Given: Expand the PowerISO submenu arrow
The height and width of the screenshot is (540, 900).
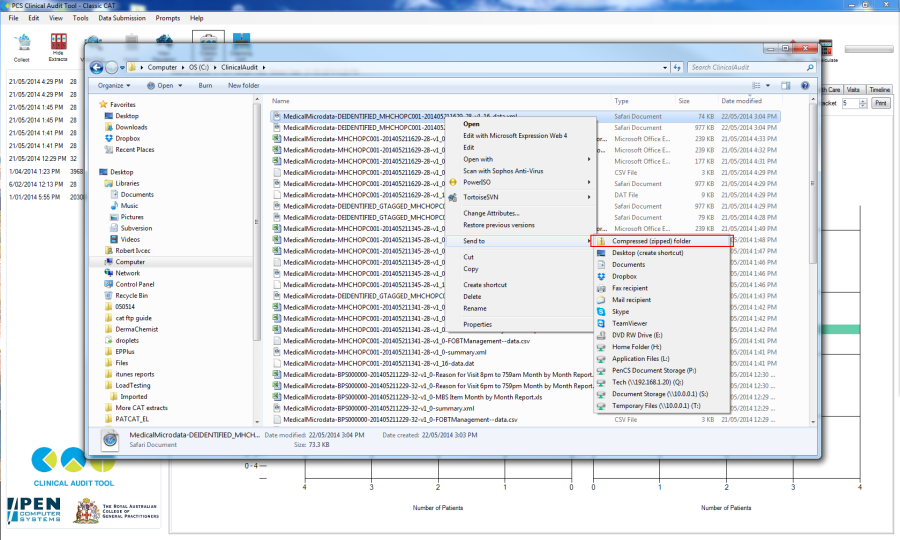Looking at the screenshot, I should 589,182.
